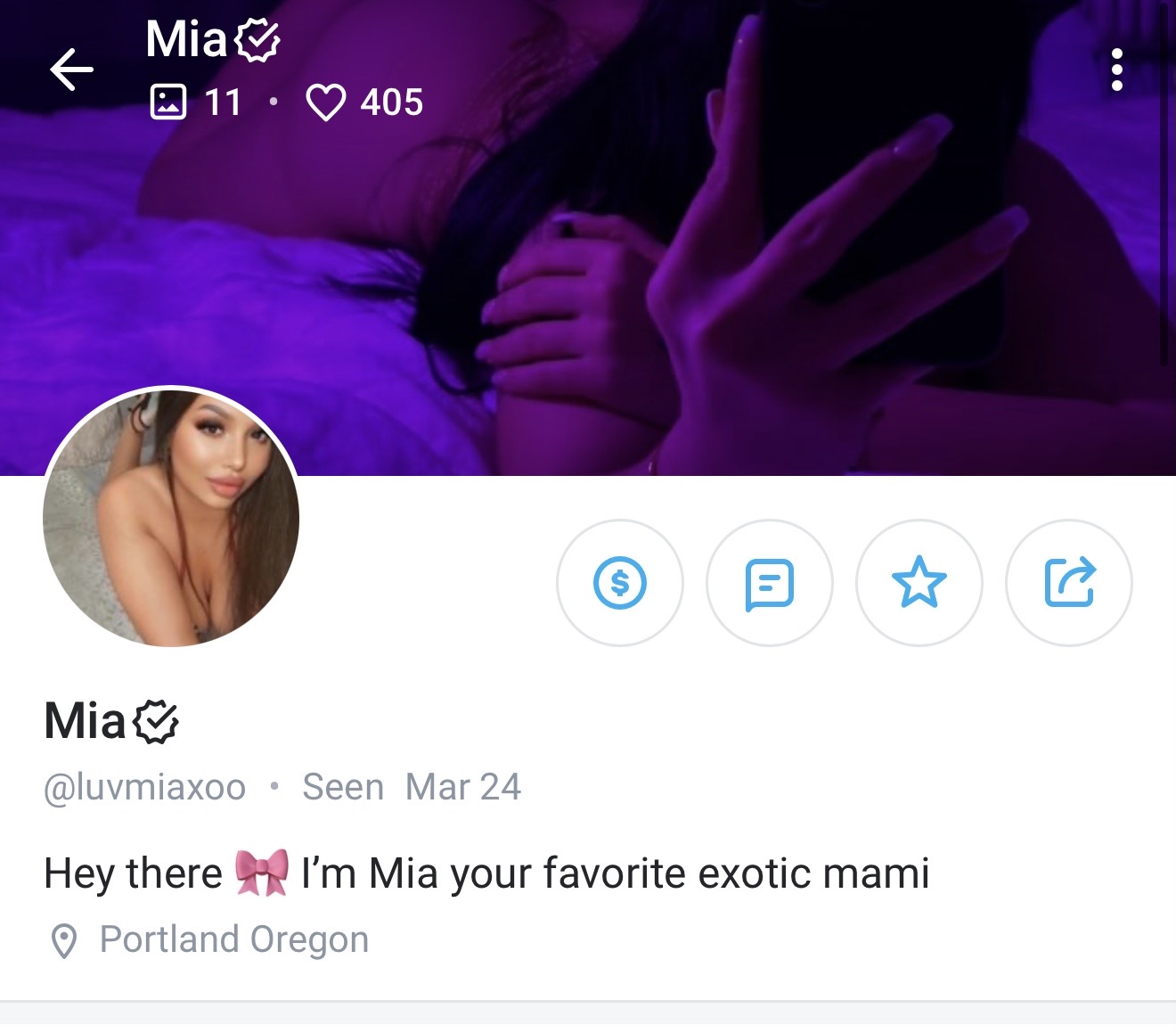This screenshot has height=1033, width=1176.
Task: Tap the heart likes icon
Action: (x=325, y=102)
